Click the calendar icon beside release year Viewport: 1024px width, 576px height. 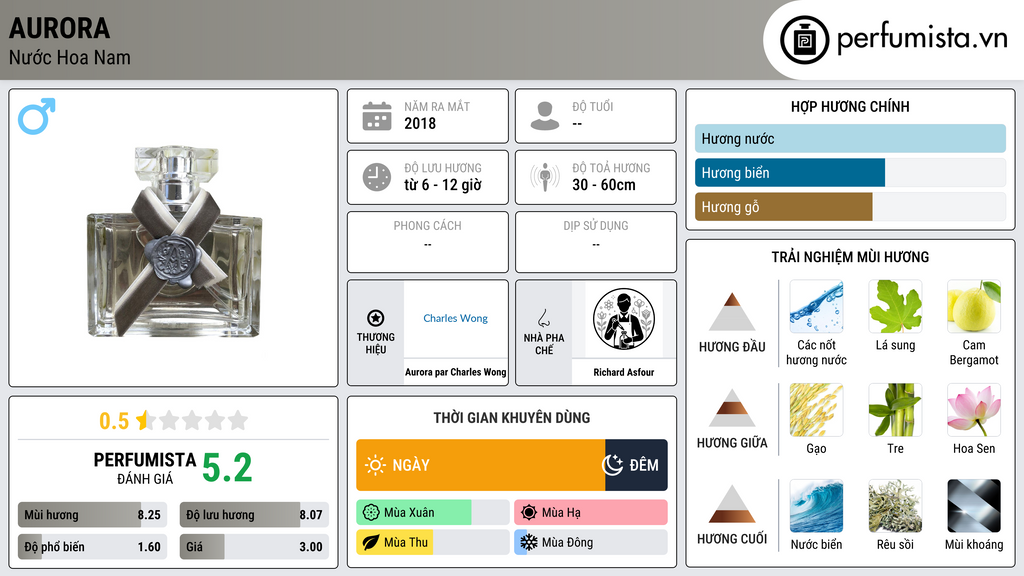point(377,116)
